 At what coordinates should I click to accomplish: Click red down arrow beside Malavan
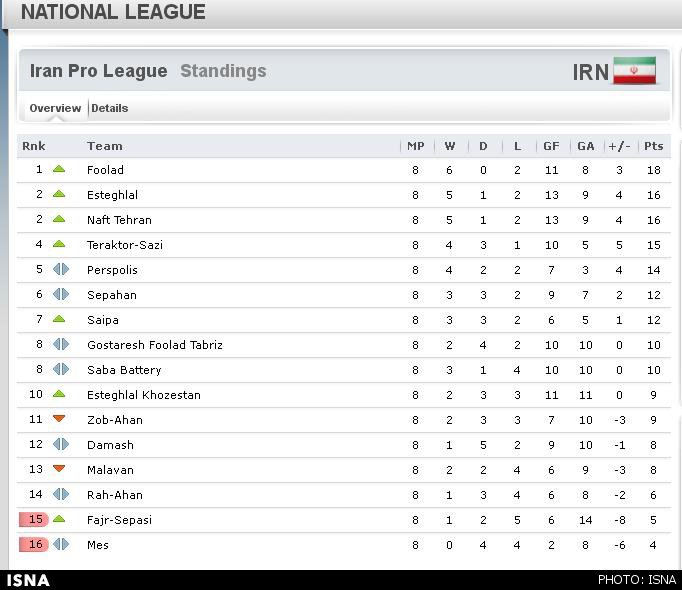point(59,470)
